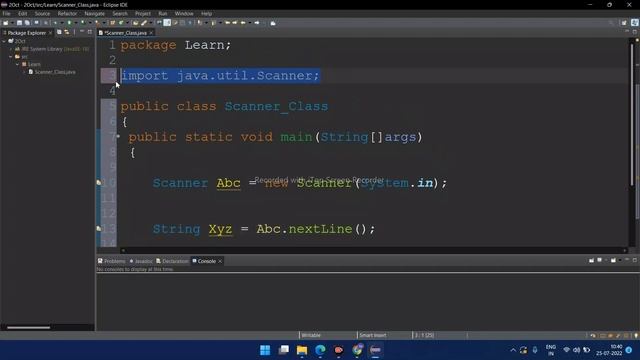Click the Debug toolbar button
This screenshot has width=640, height=360.
point(55,23)
